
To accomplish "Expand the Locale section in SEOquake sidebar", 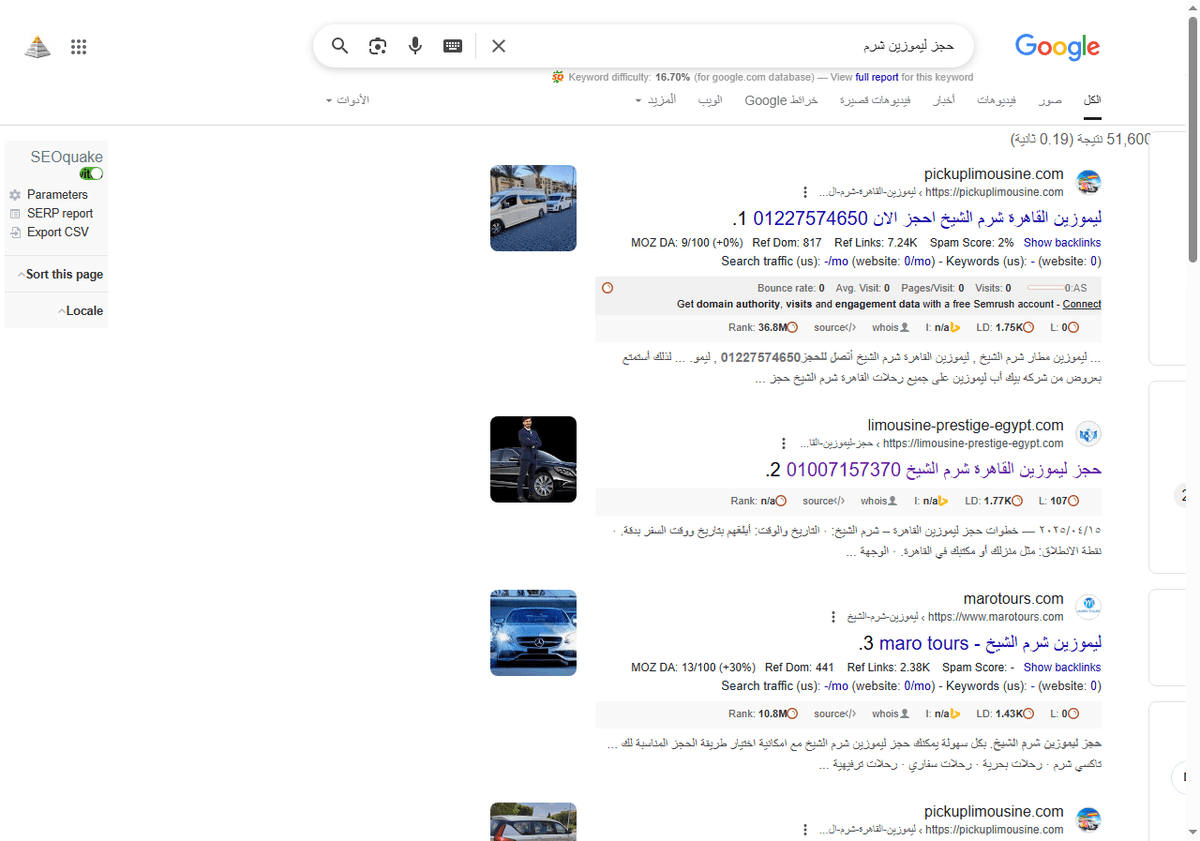I will [83, 310].
